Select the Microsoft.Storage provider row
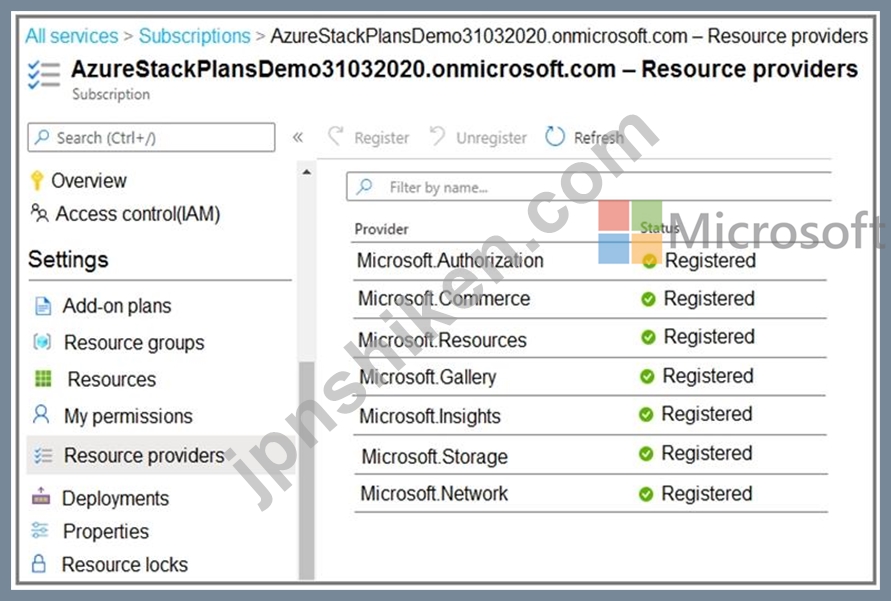Viewport: 891px width, 601px height. click(589, 454)
